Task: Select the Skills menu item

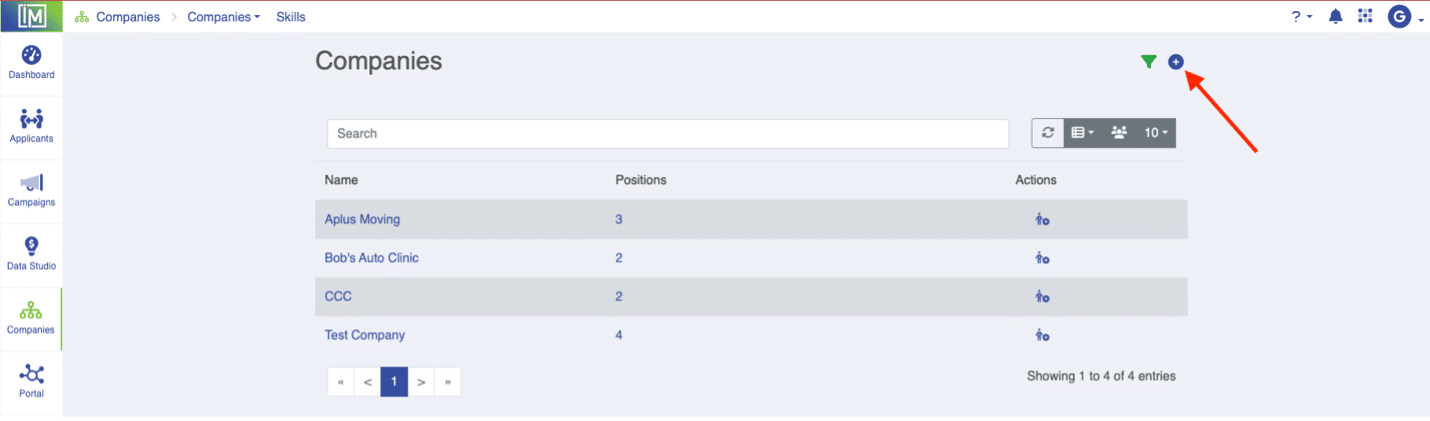Action: pyautogui.click(x=291, y=17)
